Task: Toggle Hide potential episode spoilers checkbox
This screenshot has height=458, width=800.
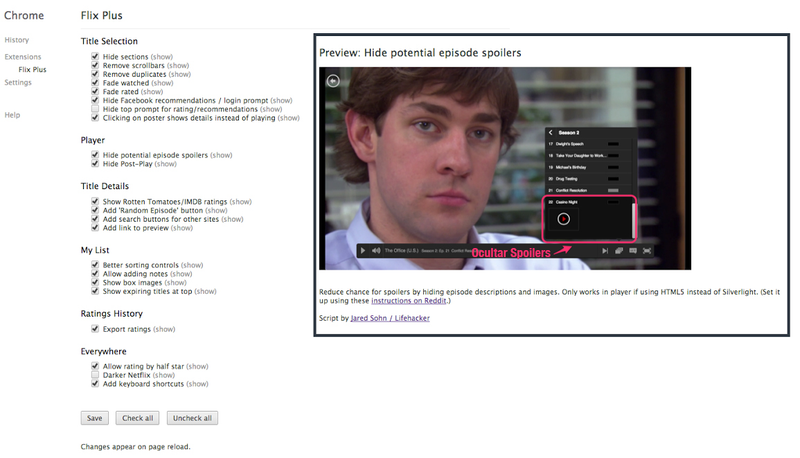Action: click(95, 155)
